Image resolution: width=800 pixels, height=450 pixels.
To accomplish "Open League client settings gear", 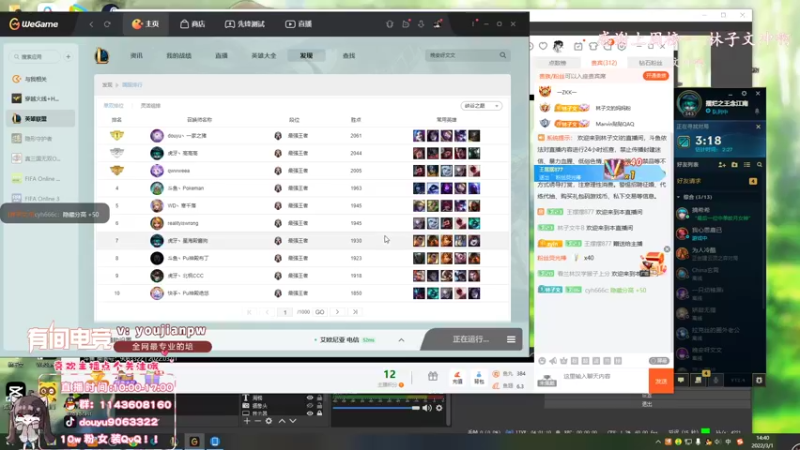I will click(x=744, y=94).
